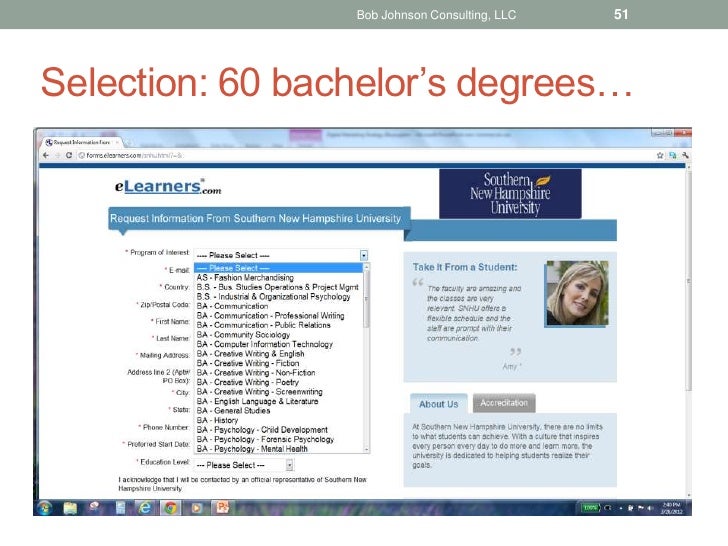This screenshot has height=546, width=728.
Task: Click the taskbar clock showing the time
Action: [x=672, y=508]
